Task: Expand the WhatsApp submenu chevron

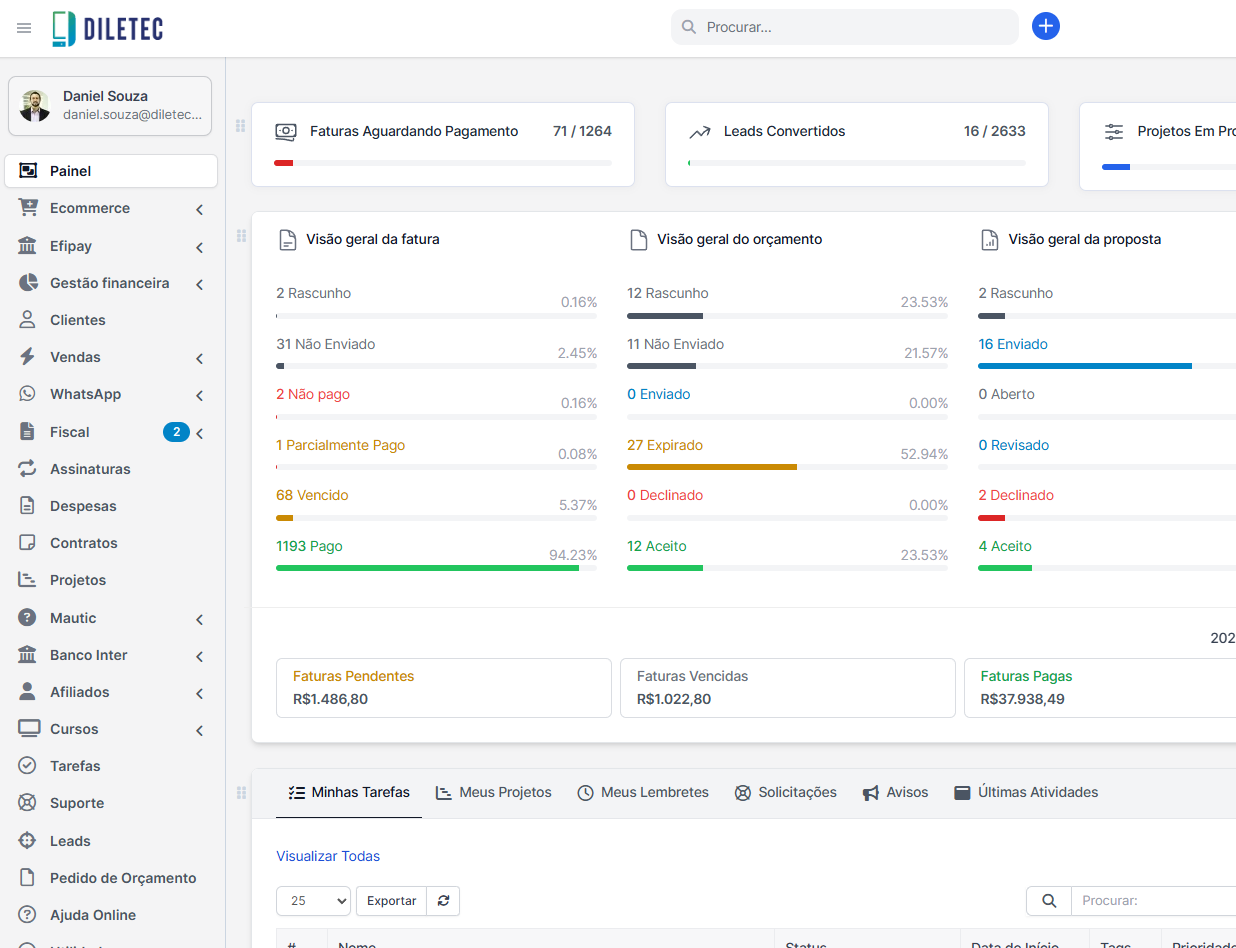Action: click(199, 395)
